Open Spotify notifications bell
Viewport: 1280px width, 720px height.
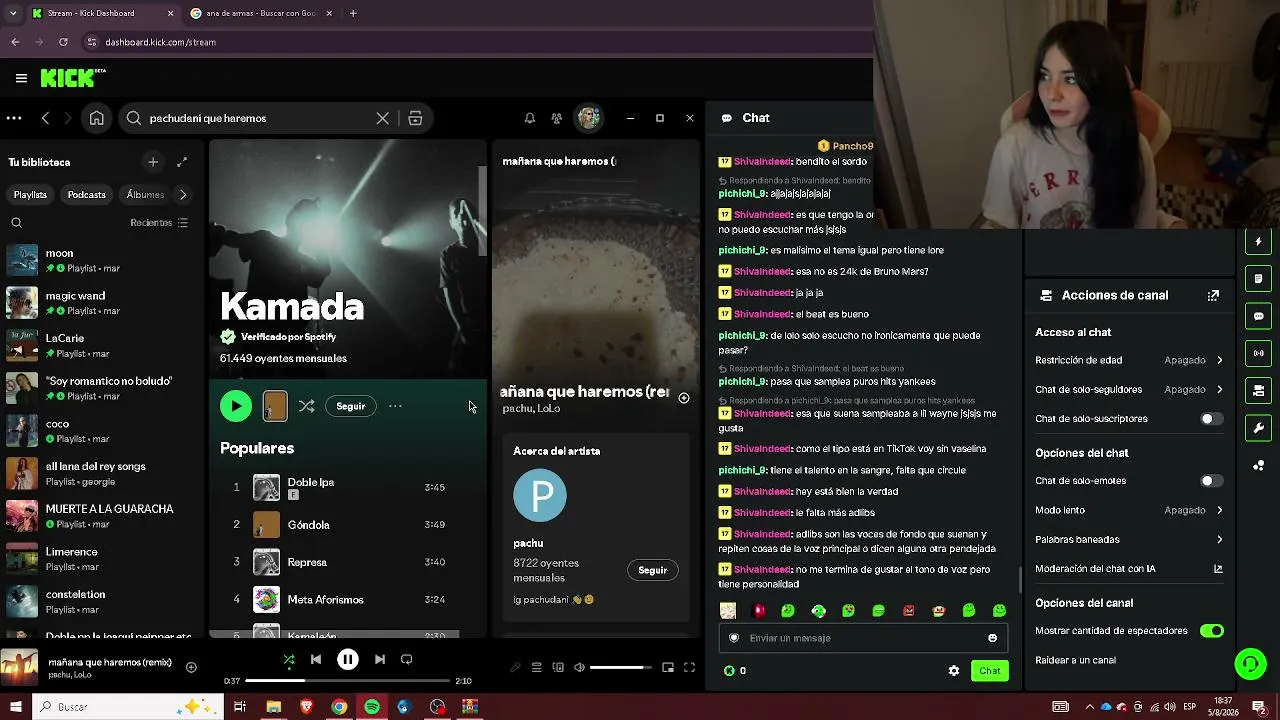click(530, 118)
